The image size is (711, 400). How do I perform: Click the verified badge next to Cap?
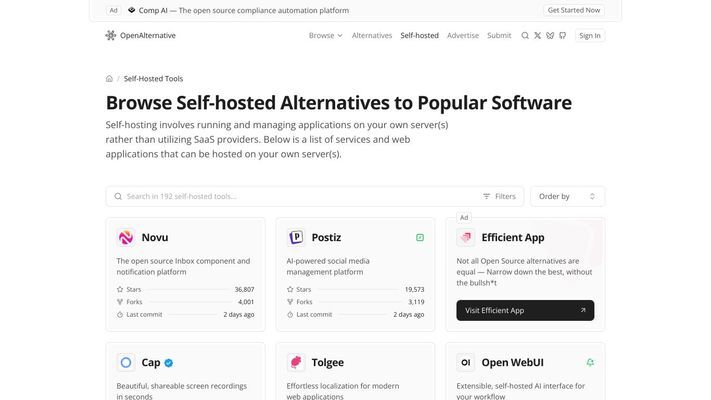pyautogui.click(x=169, y=363)
